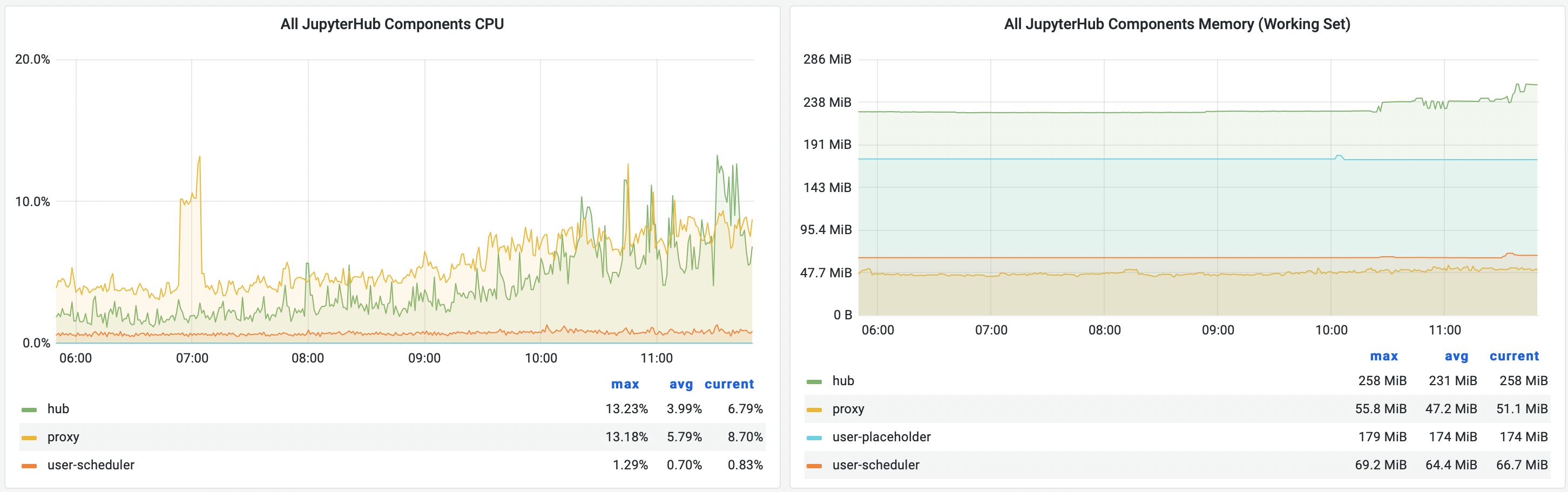Click the green hub line on the CPU graph
Image resolution: width=1568 pixels, height=492 pixels.
tap(718, 158)
